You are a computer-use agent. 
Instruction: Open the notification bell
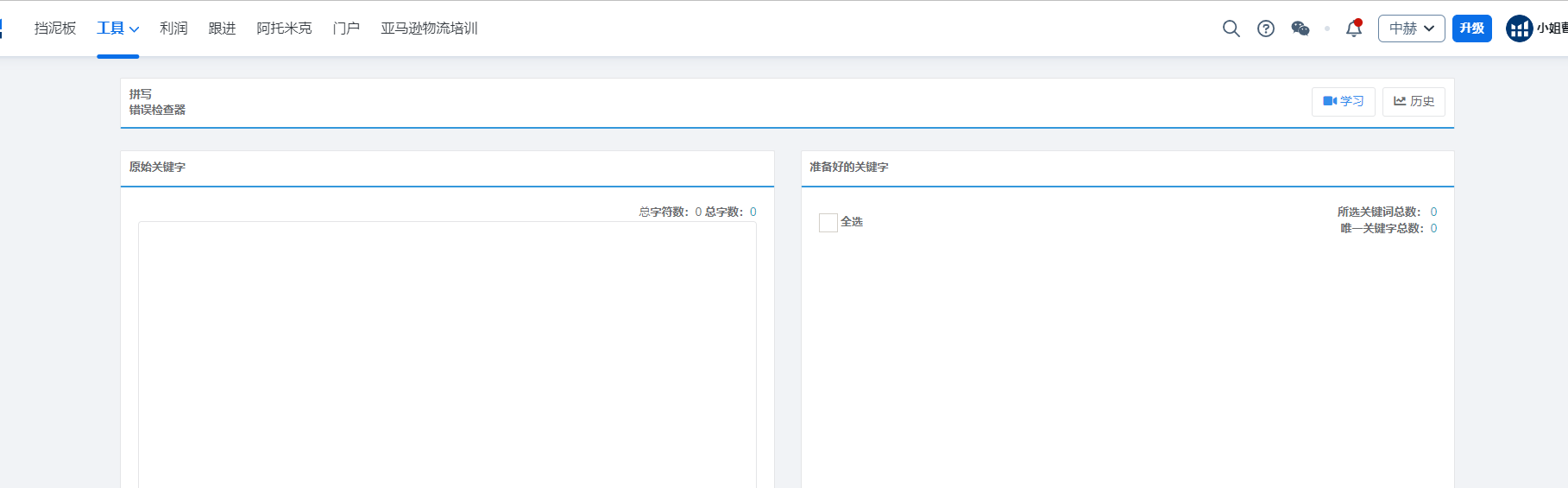point(1353,29)
